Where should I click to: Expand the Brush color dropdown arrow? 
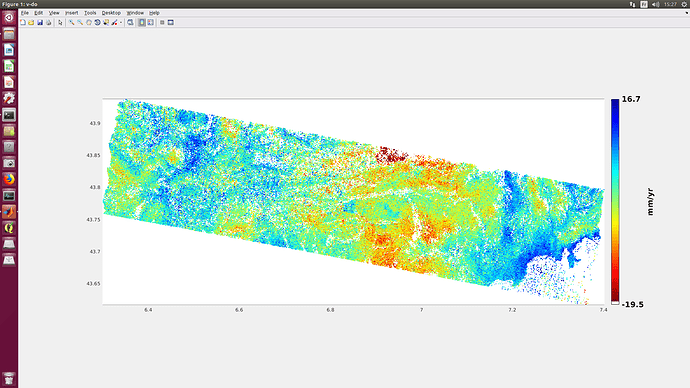coord(121,22)
